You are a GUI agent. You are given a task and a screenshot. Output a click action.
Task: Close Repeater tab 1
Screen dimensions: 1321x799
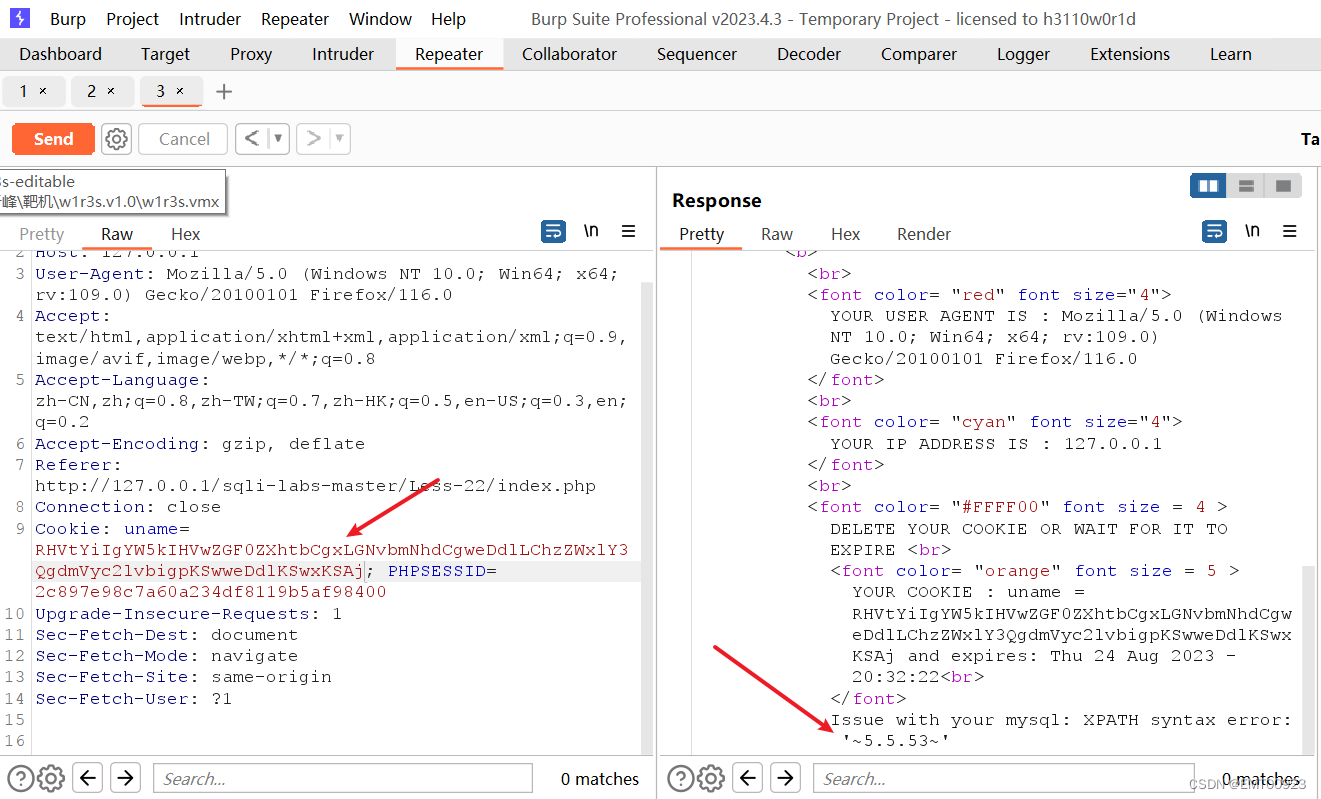[x=43, y=91]
